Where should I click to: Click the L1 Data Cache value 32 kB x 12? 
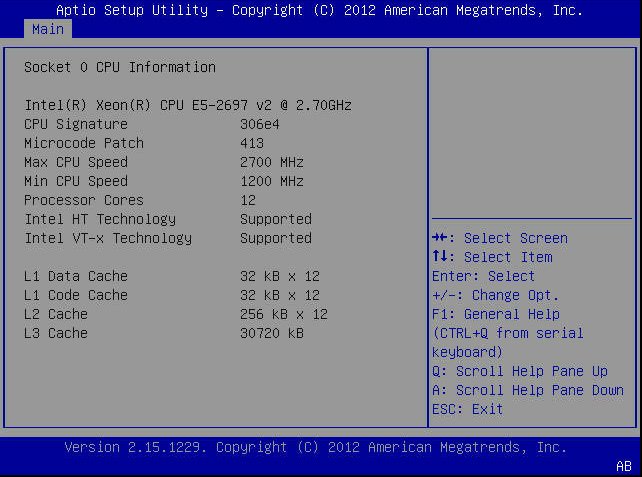pos(280,276)
